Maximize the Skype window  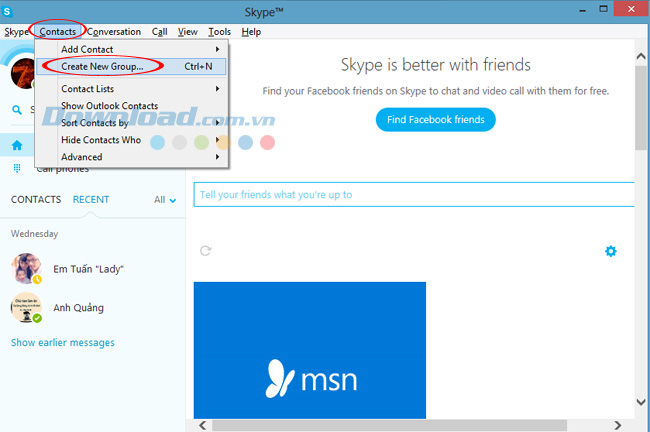click(603, 9)
